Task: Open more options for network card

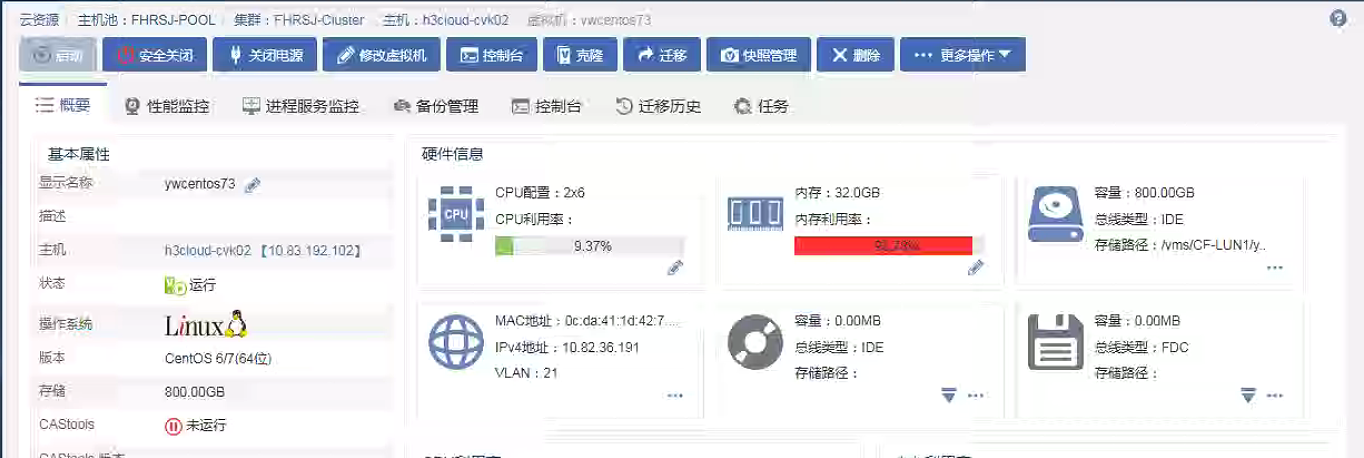Action: tap(675, 395)
